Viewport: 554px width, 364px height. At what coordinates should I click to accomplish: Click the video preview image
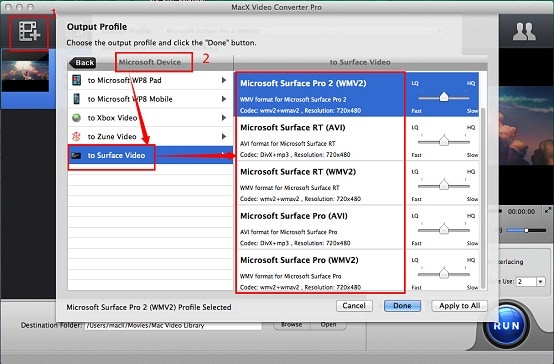526,125
